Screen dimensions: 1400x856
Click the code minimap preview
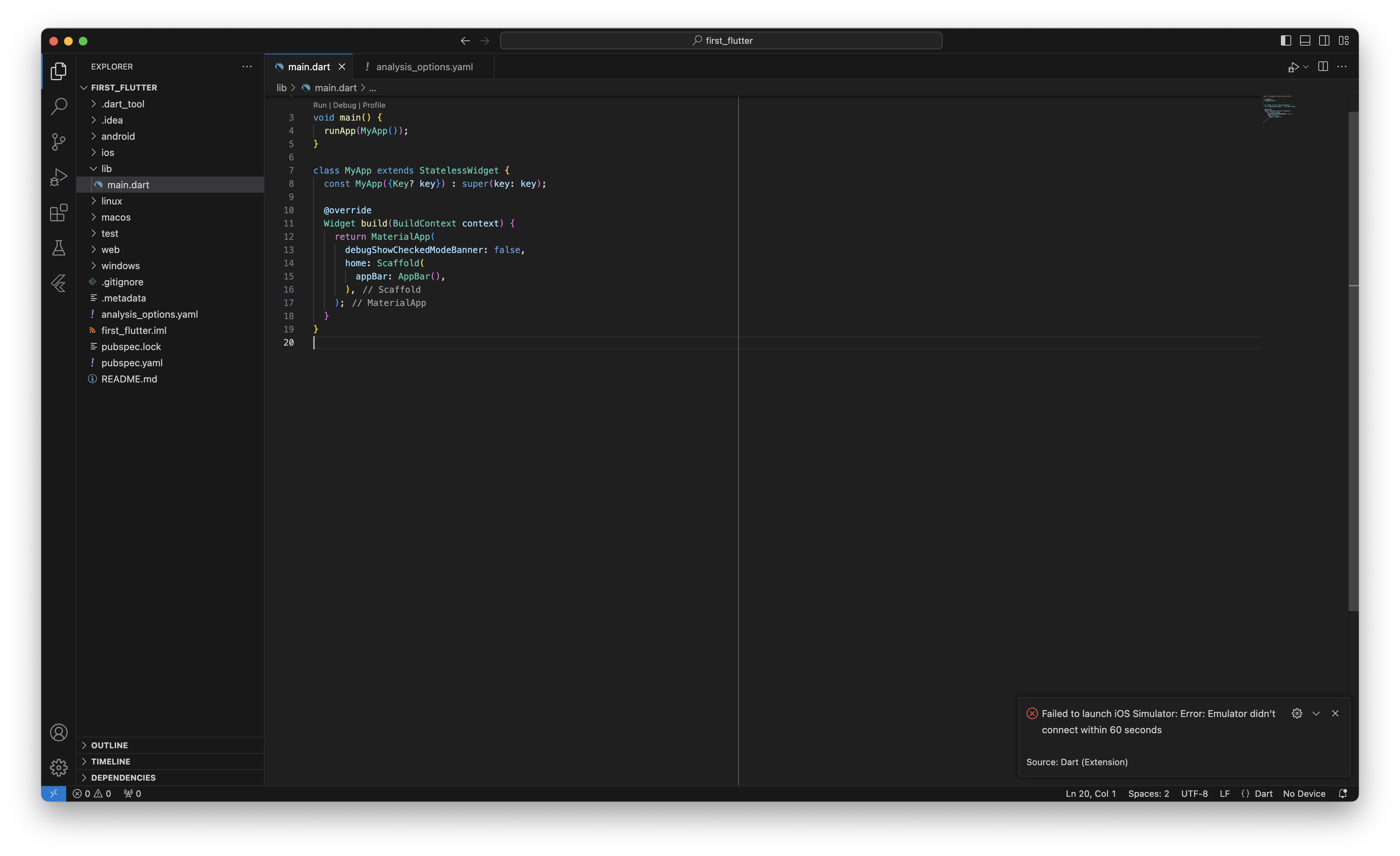pyautogui.click(x=1278, y=109)
